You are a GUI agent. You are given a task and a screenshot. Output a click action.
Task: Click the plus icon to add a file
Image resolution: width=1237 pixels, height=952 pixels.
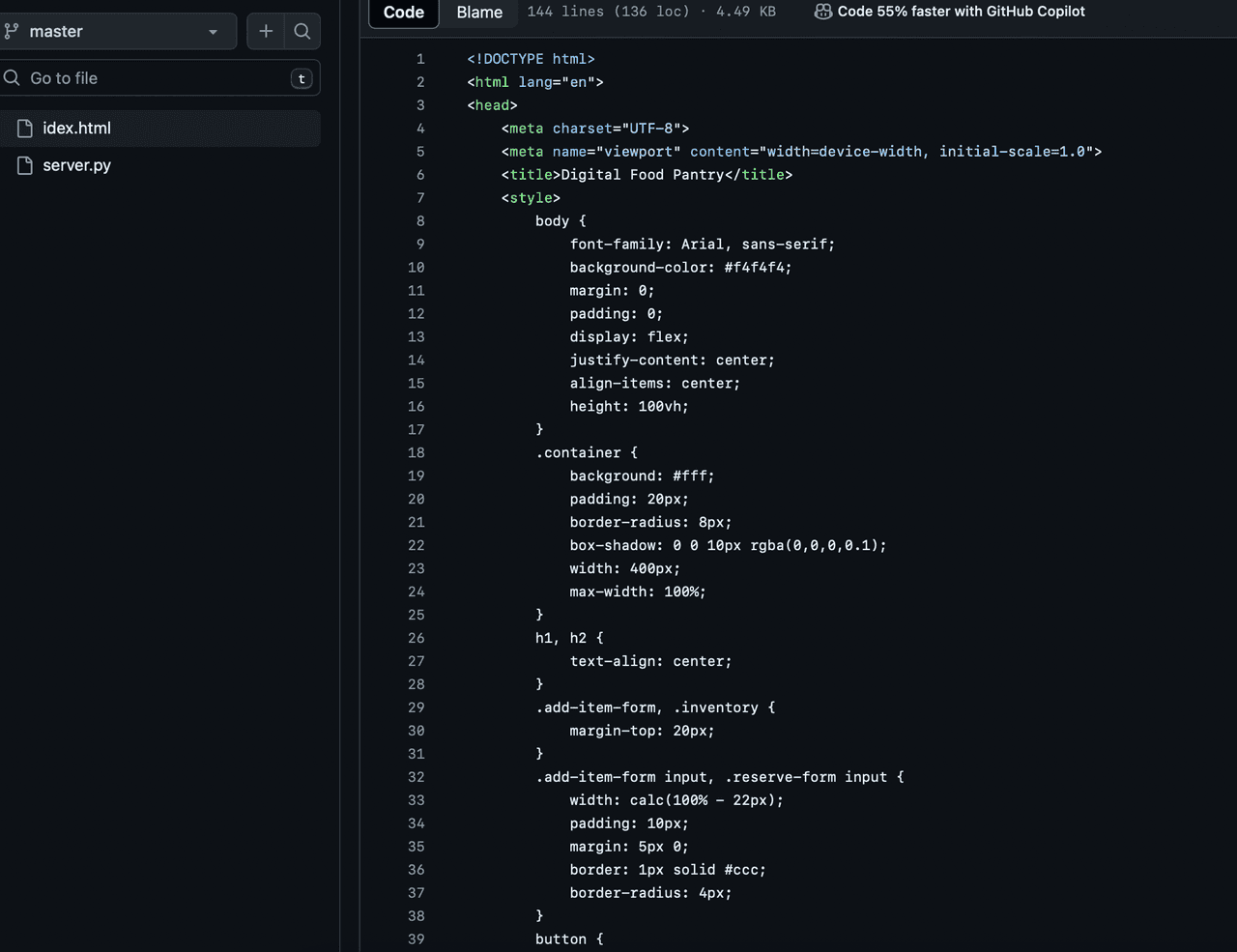266,32
